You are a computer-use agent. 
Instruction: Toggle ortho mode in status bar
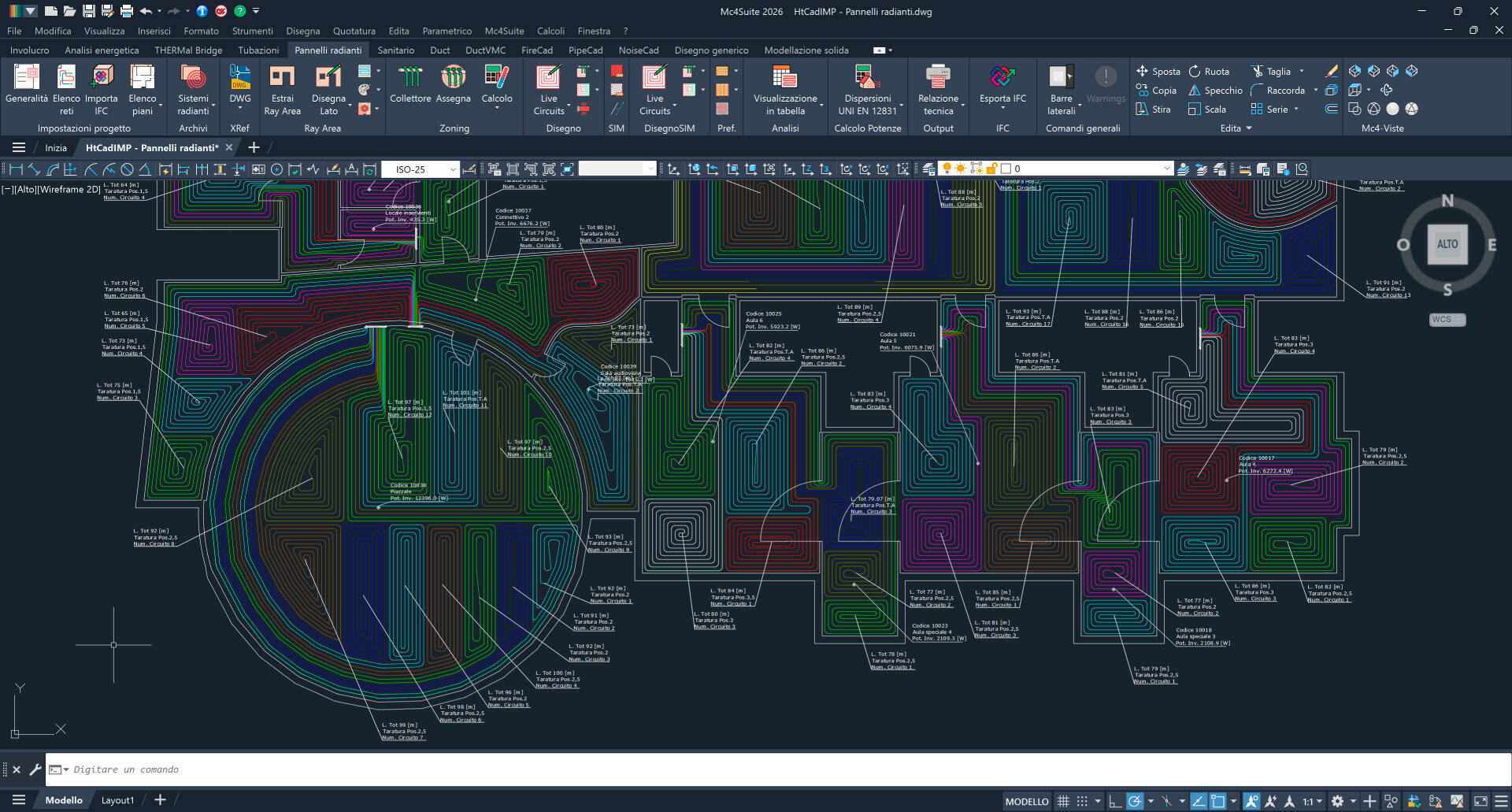[x=1115, y=801]
